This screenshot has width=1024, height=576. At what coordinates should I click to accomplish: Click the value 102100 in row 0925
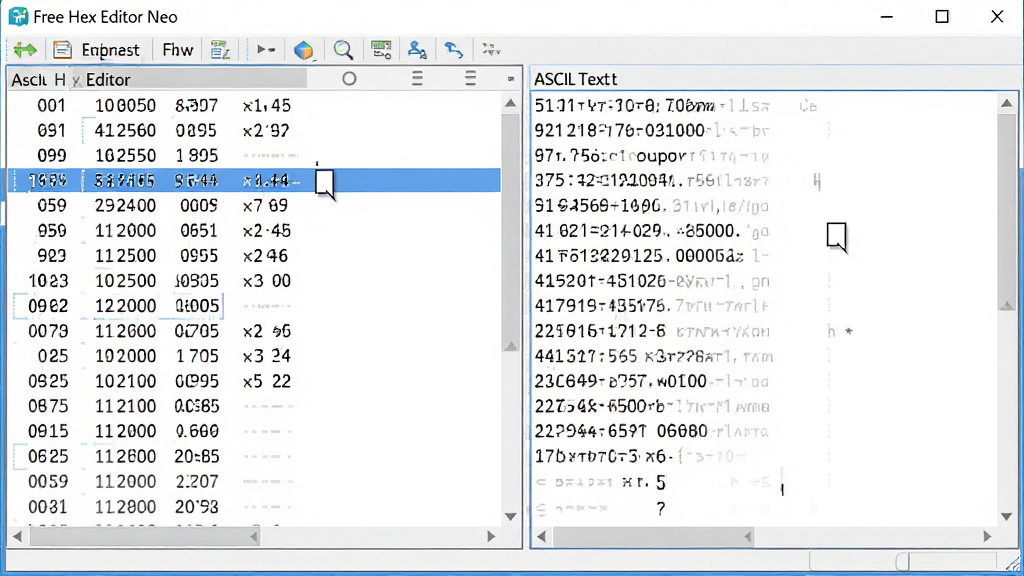(125, 381)
